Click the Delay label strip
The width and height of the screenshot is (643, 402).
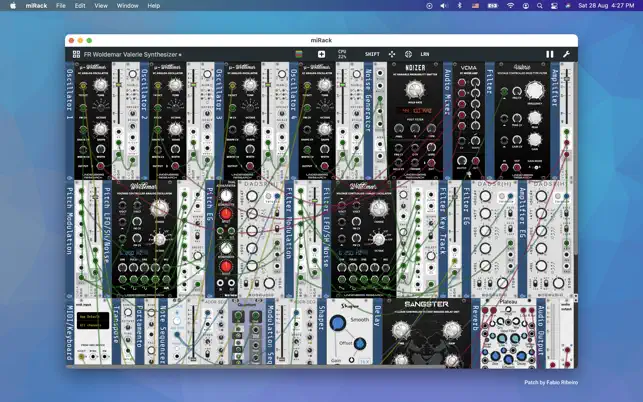pyautogui.click(x=378, y=331)
